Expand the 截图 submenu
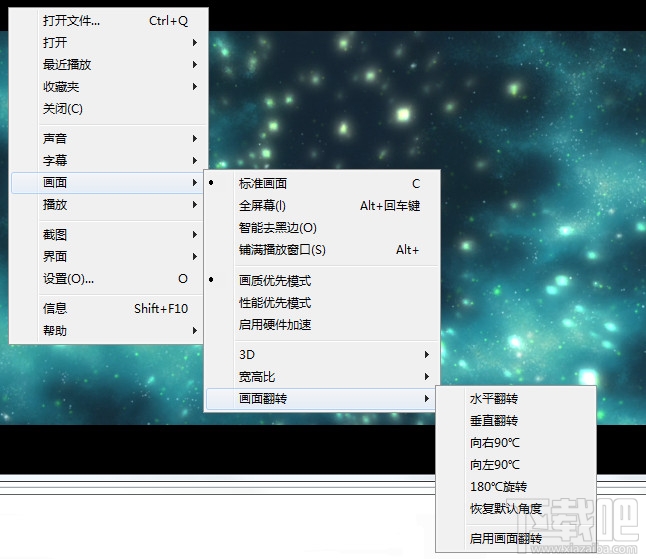 108,234
